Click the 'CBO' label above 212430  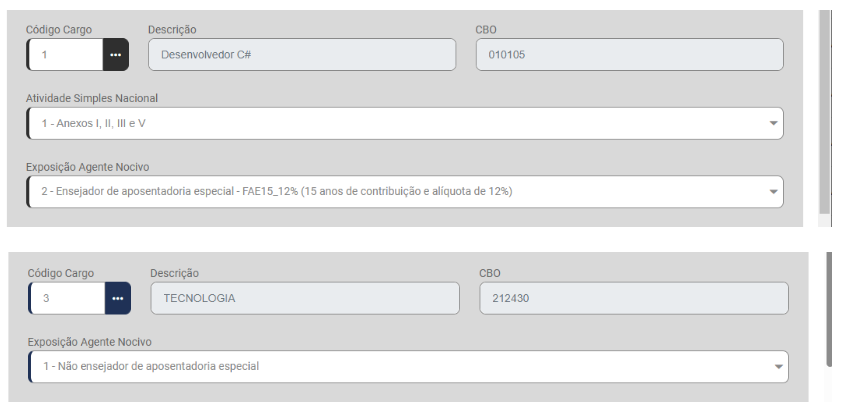(x=490, y=273)
